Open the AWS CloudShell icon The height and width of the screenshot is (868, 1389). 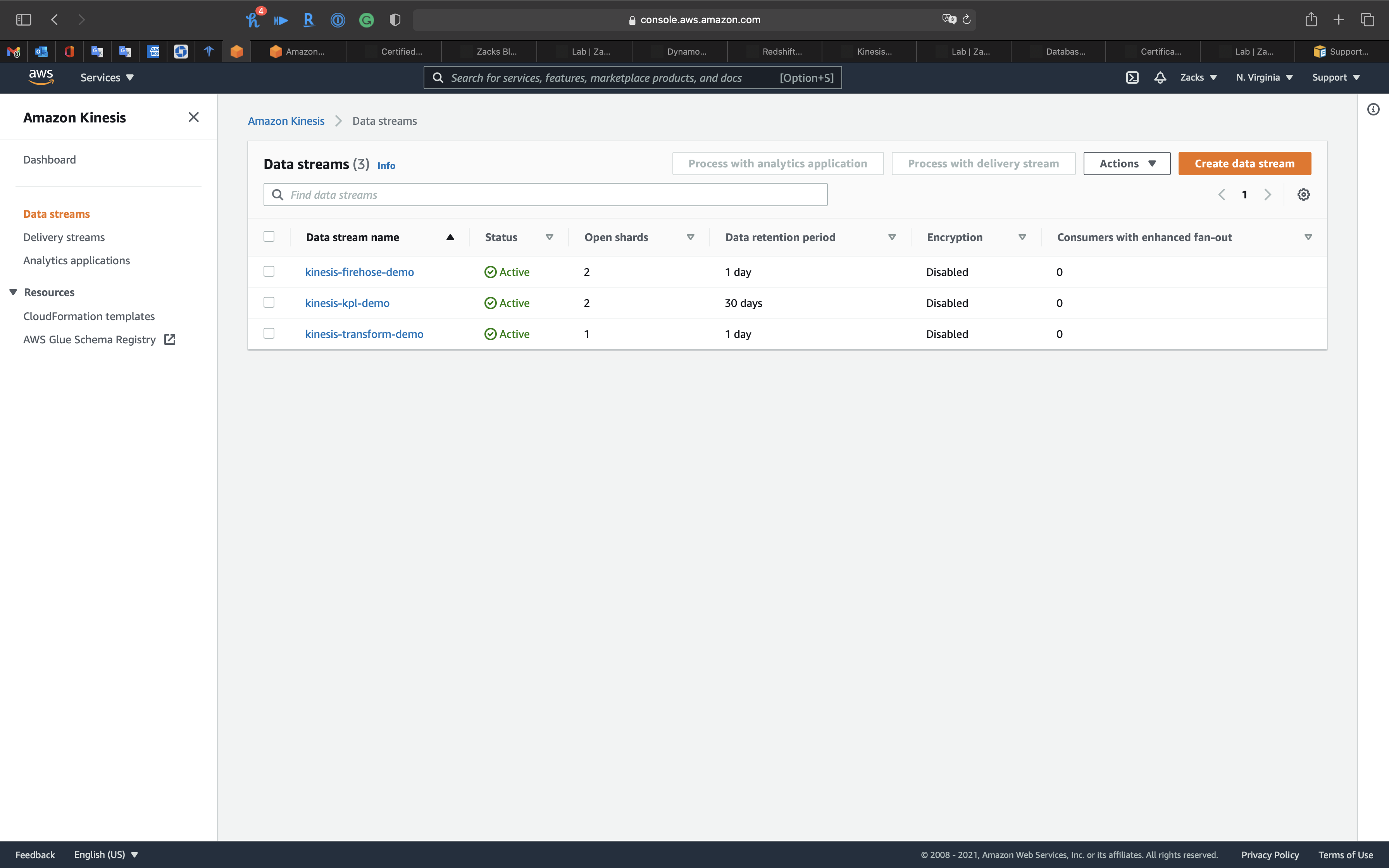[x=1132, y=77]
